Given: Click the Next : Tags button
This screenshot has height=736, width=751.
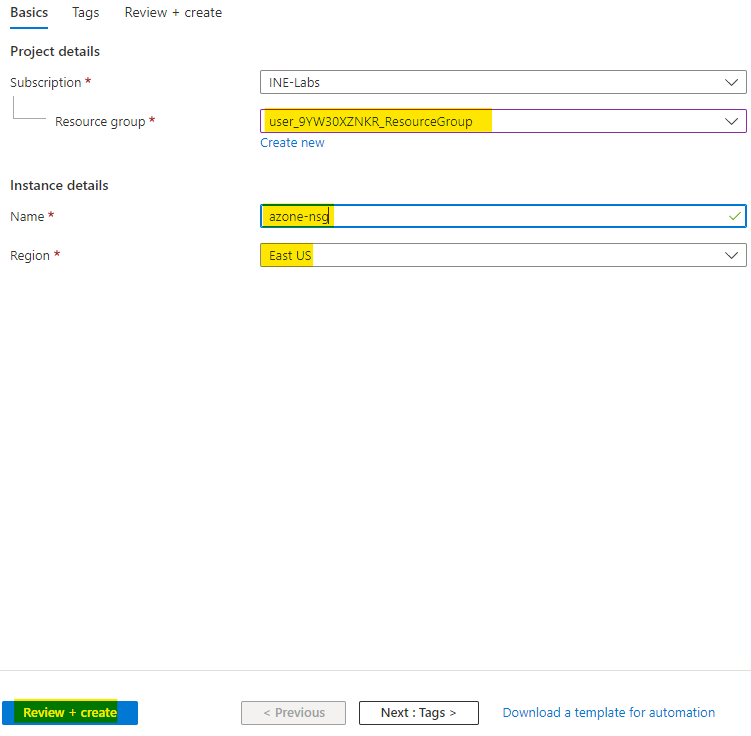Looking at the screenshot, I should click(x=418, y=713).
